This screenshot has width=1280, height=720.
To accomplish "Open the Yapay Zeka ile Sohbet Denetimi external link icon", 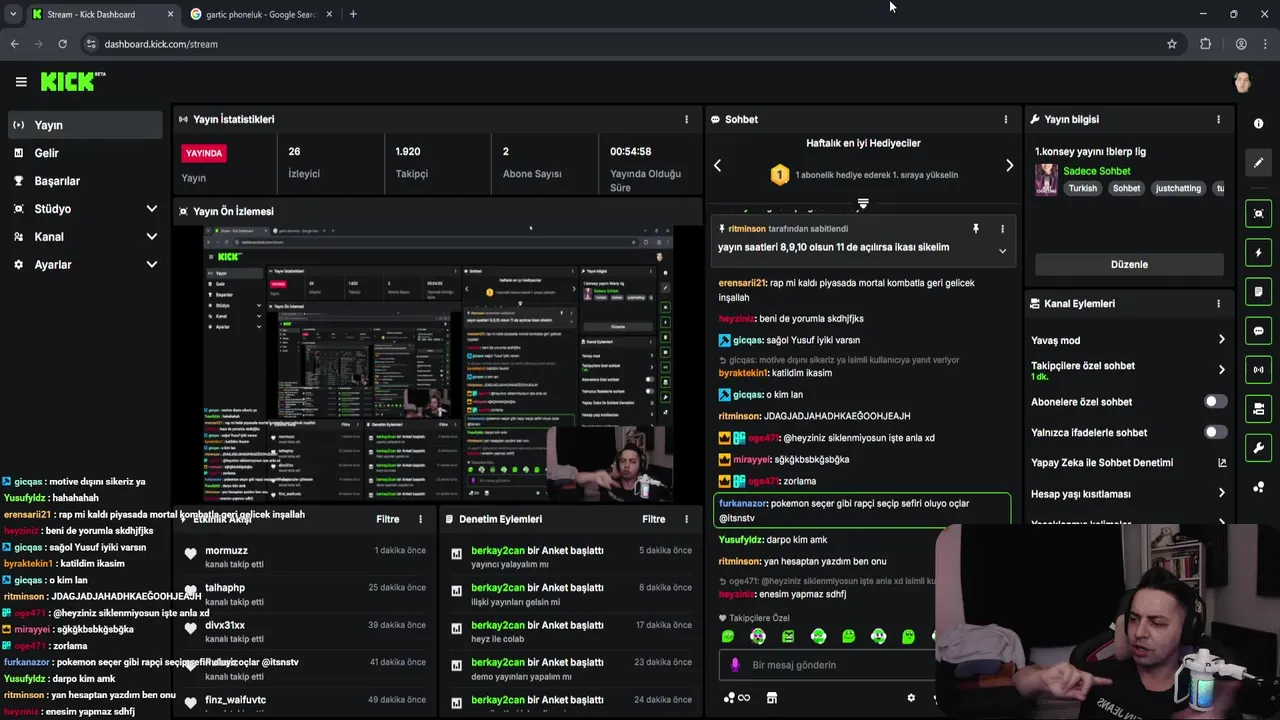I will click(x=1221, y=463).
